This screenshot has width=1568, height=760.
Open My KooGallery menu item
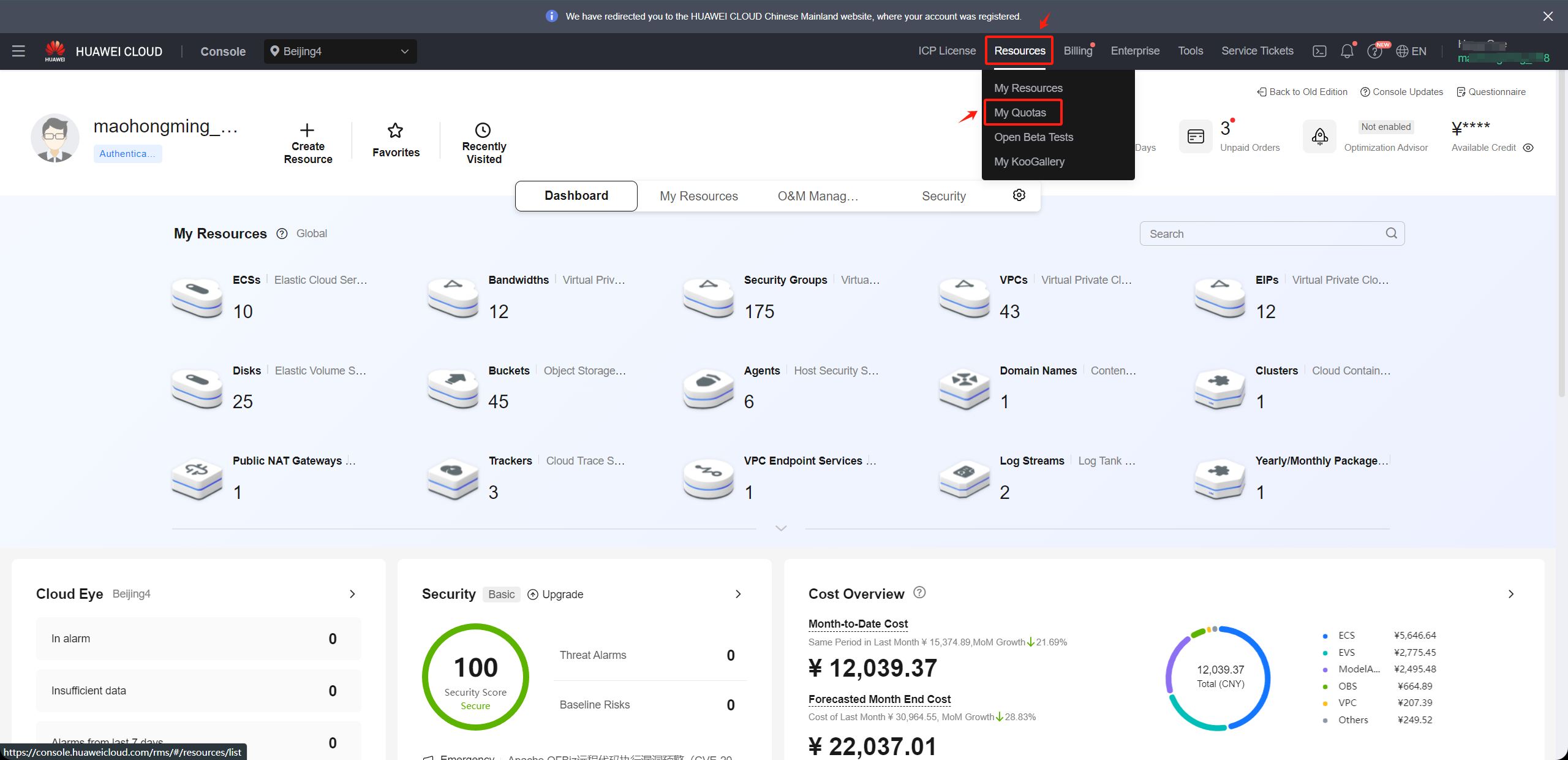pyautogui.click(x=1029, y=162)
